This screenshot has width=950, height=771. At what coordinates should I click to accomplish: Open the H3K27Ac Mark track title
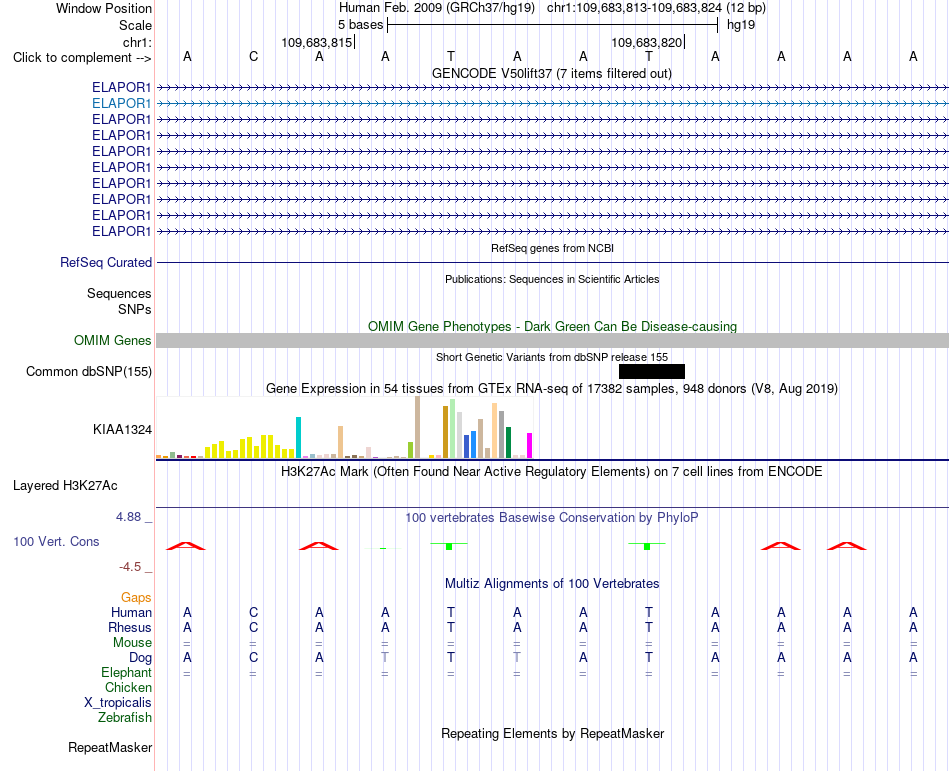(552, 472)
